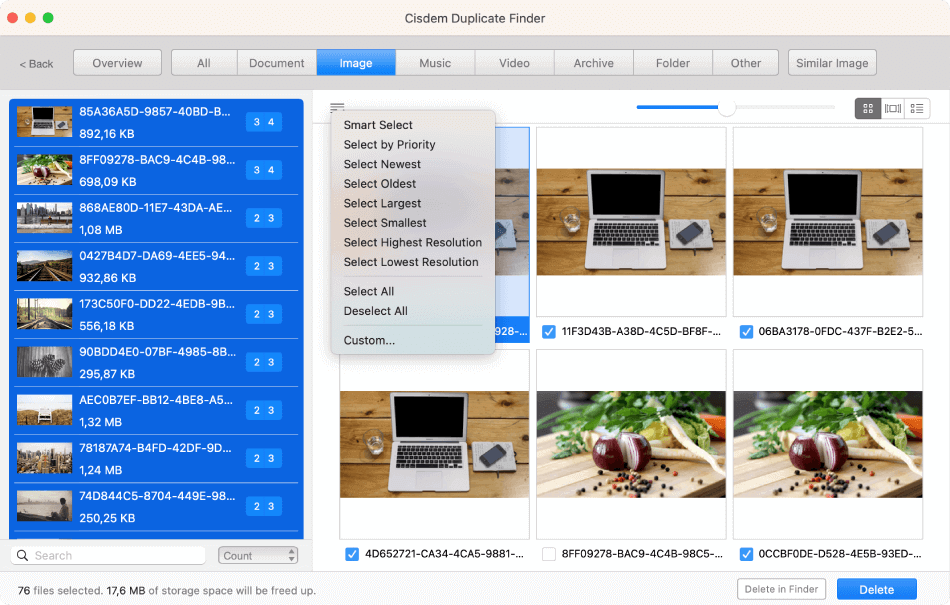
Task: Uncheck the 11F3D43B laptop image
Action: pos(548,331)
